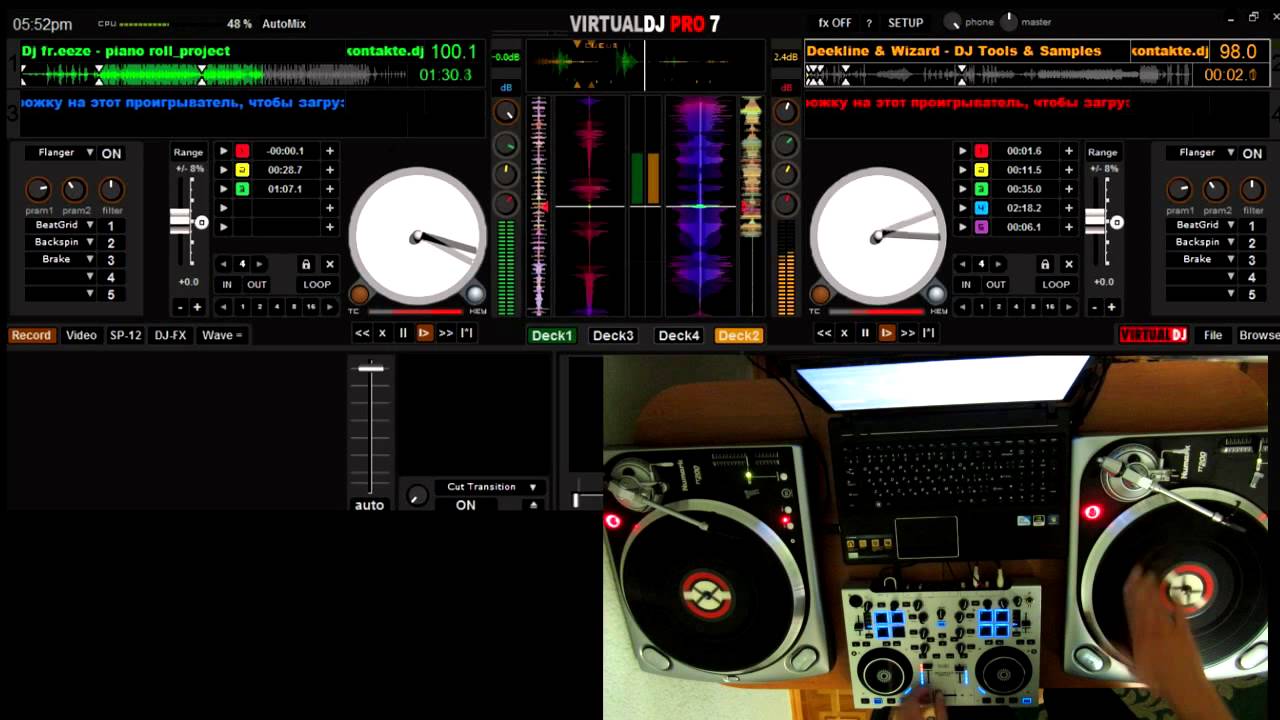The width and height of the screenshot is (1280, 720).
Task: Click the right deck TC timecode button
Action: pyautogui.click(x=820, y=294)
